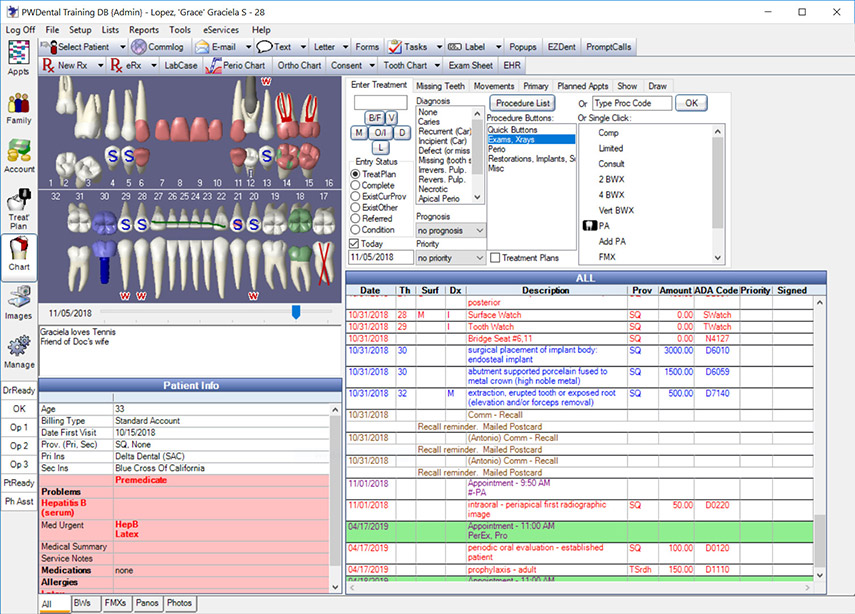This screenshot has height=614, width=855.
Task: Select the ExistOther entry status
Action: (x=356, y=208)
